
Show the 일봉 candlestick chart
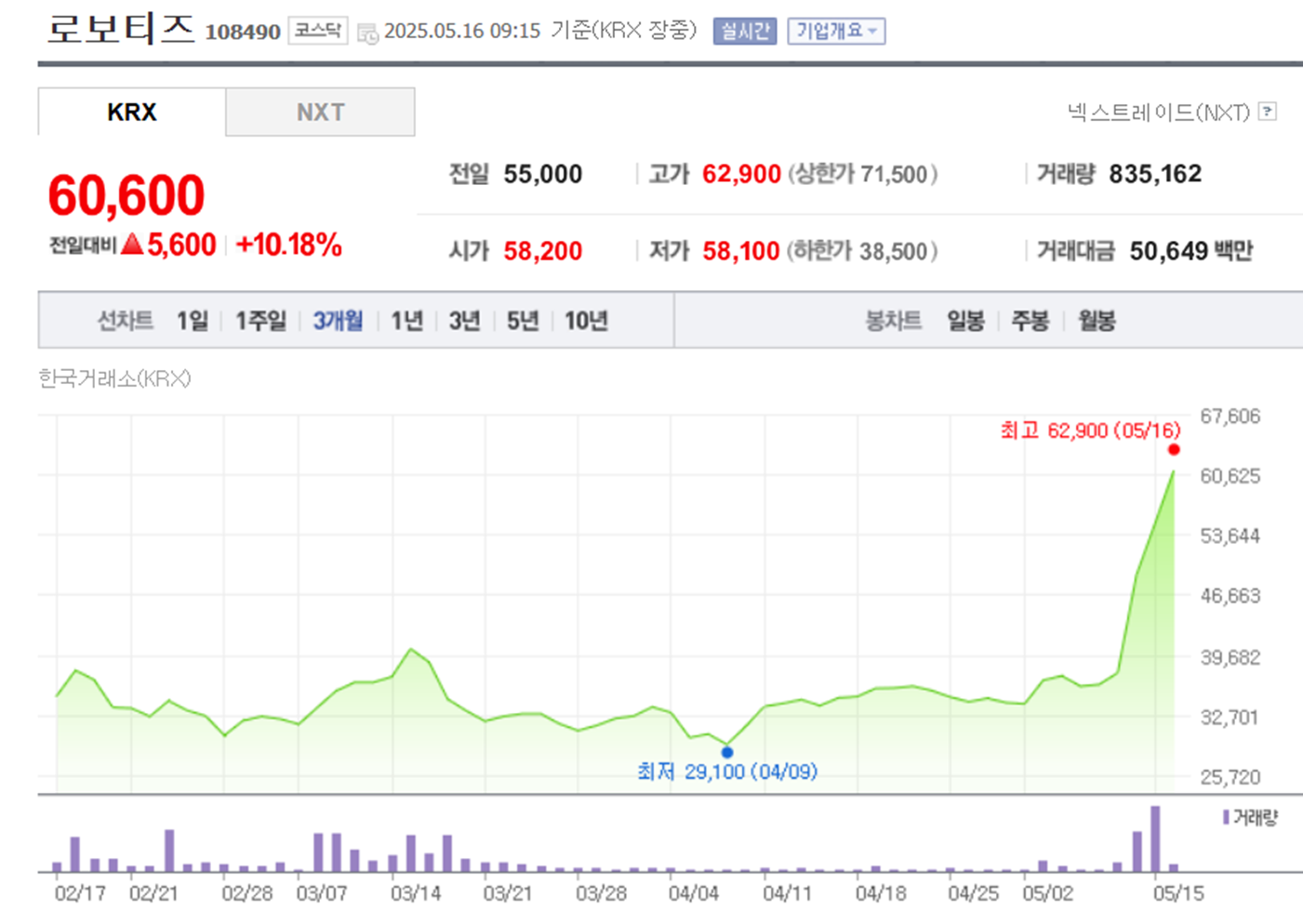click(965, 321)
